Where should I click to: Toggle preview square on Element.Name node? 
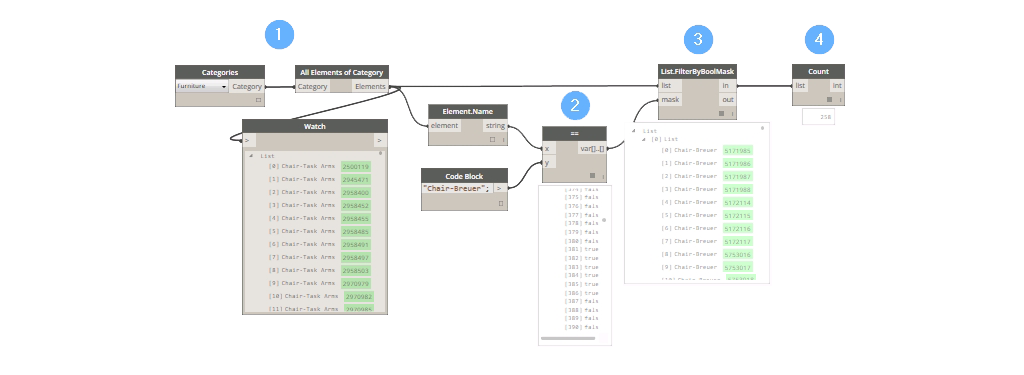click(493, 139)
